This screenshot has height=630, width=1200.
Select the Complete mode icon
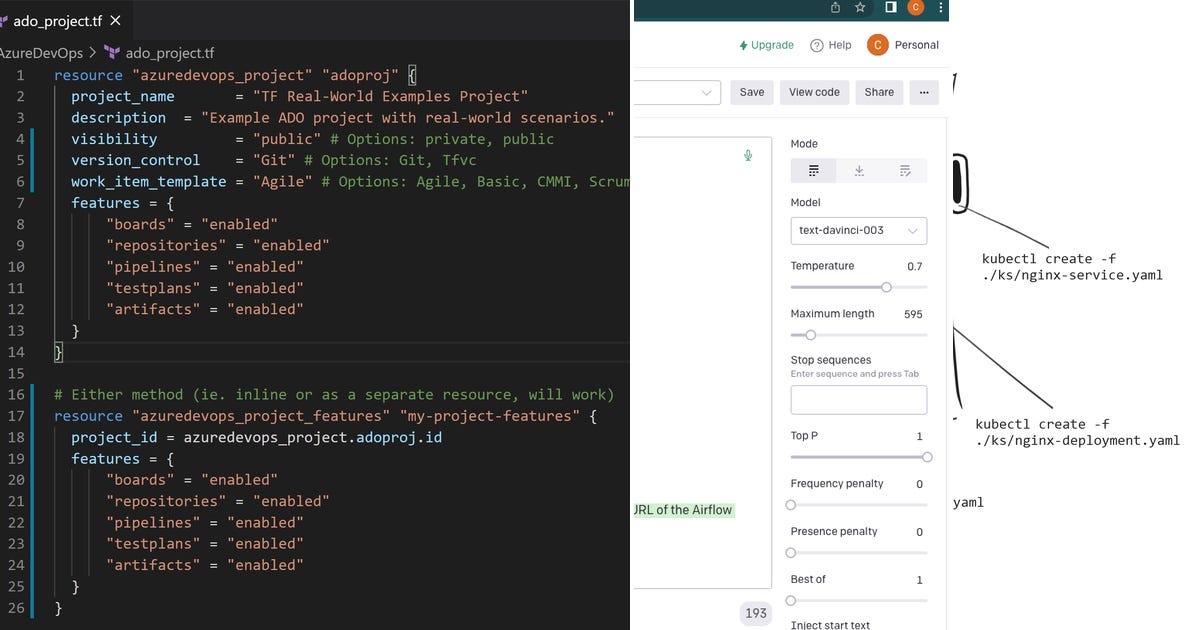[x=814, y=171]
